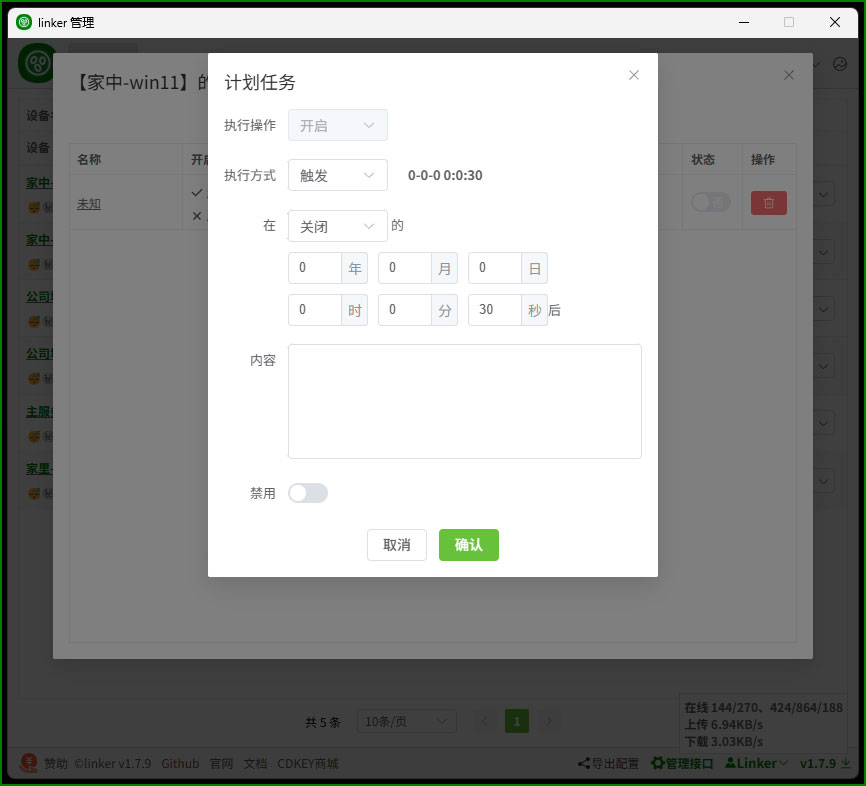Viewport: 866px width, 786px height.
Task: Go to the next page arrow
Action: coord(548,721)
